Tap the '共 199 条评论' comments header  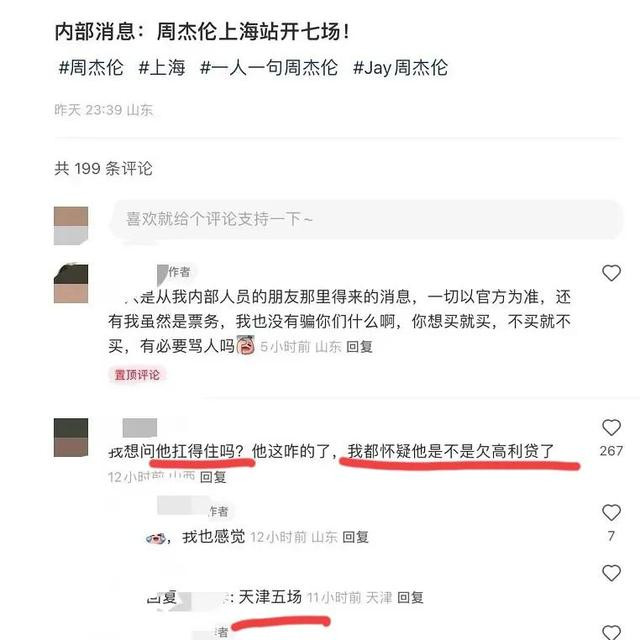tap(104, 168)
